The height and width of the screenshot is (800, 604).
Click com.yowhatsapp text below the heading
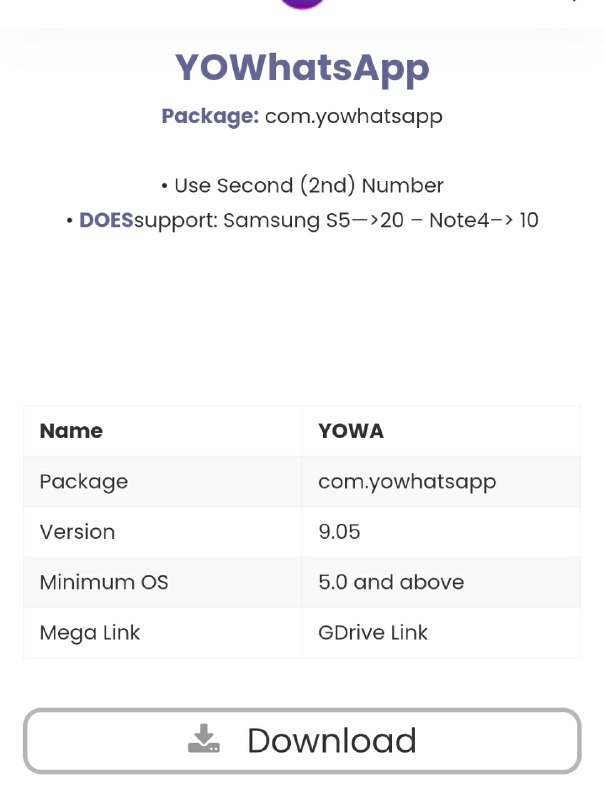point(354,117)
